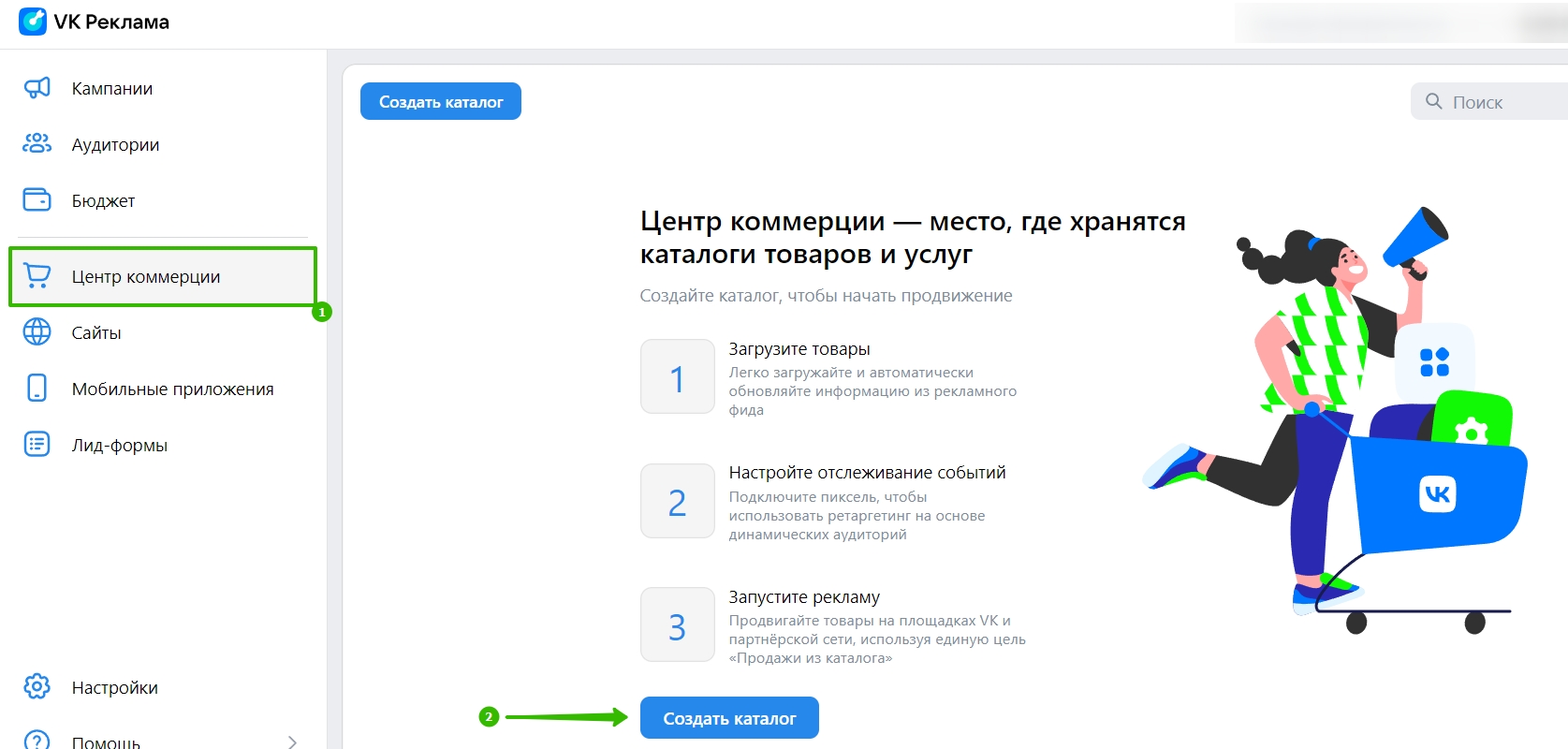The image size is (1568, 749).
Task: Click the VK Реклама title text
Action: pos(111,22)
